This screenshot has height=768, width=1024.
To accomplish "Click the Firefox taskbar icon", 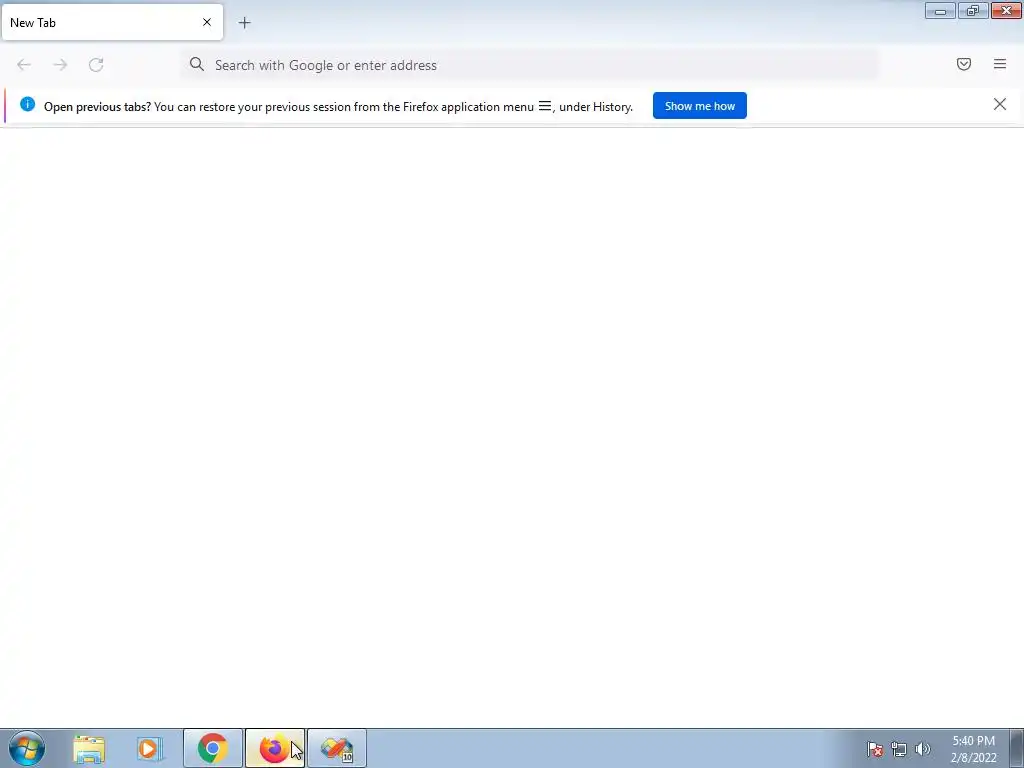I will pos(275,748).
